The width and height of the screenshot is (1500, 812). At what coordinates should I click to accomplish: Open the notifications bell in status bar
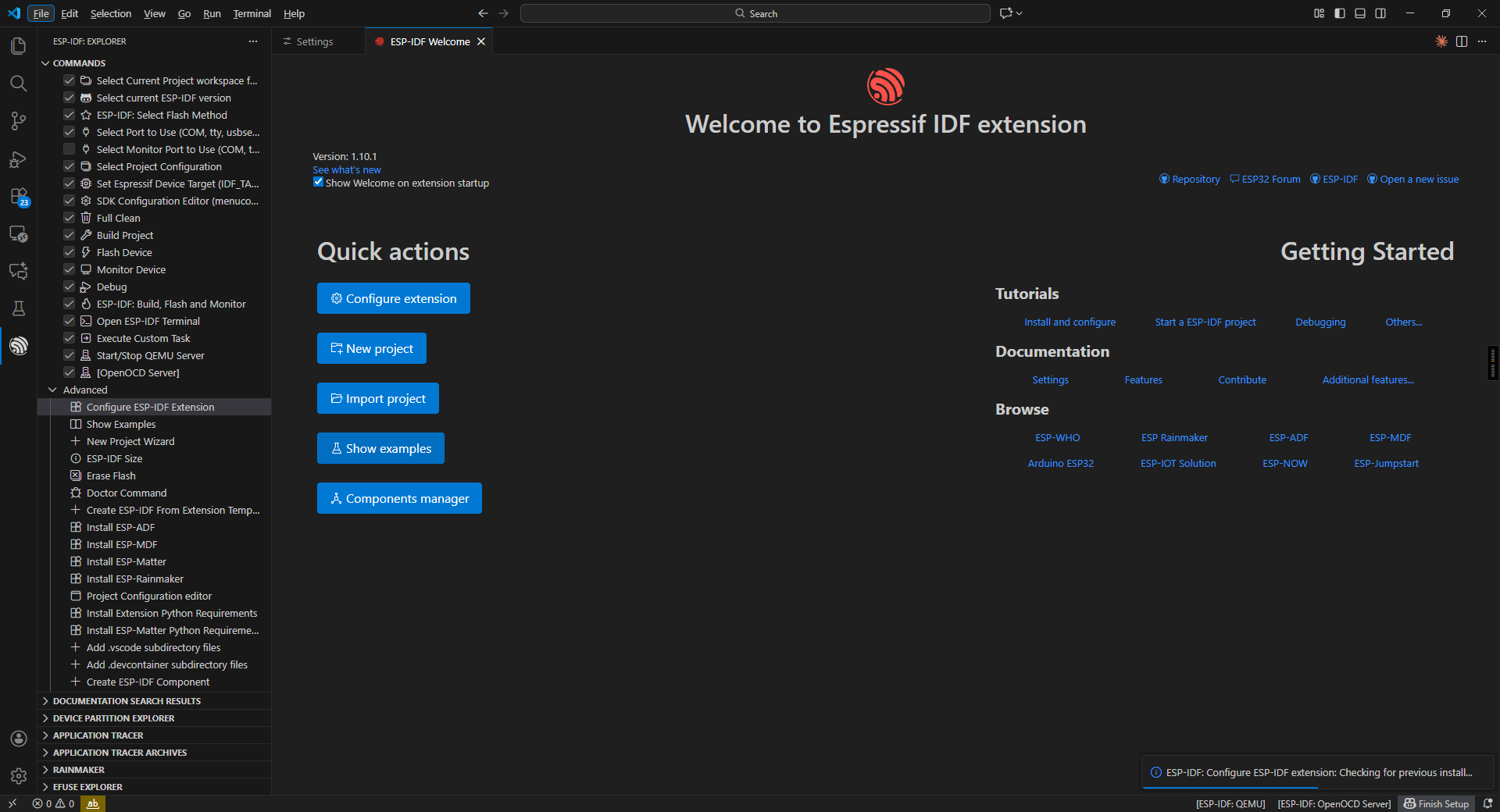tap(1488, 803)
